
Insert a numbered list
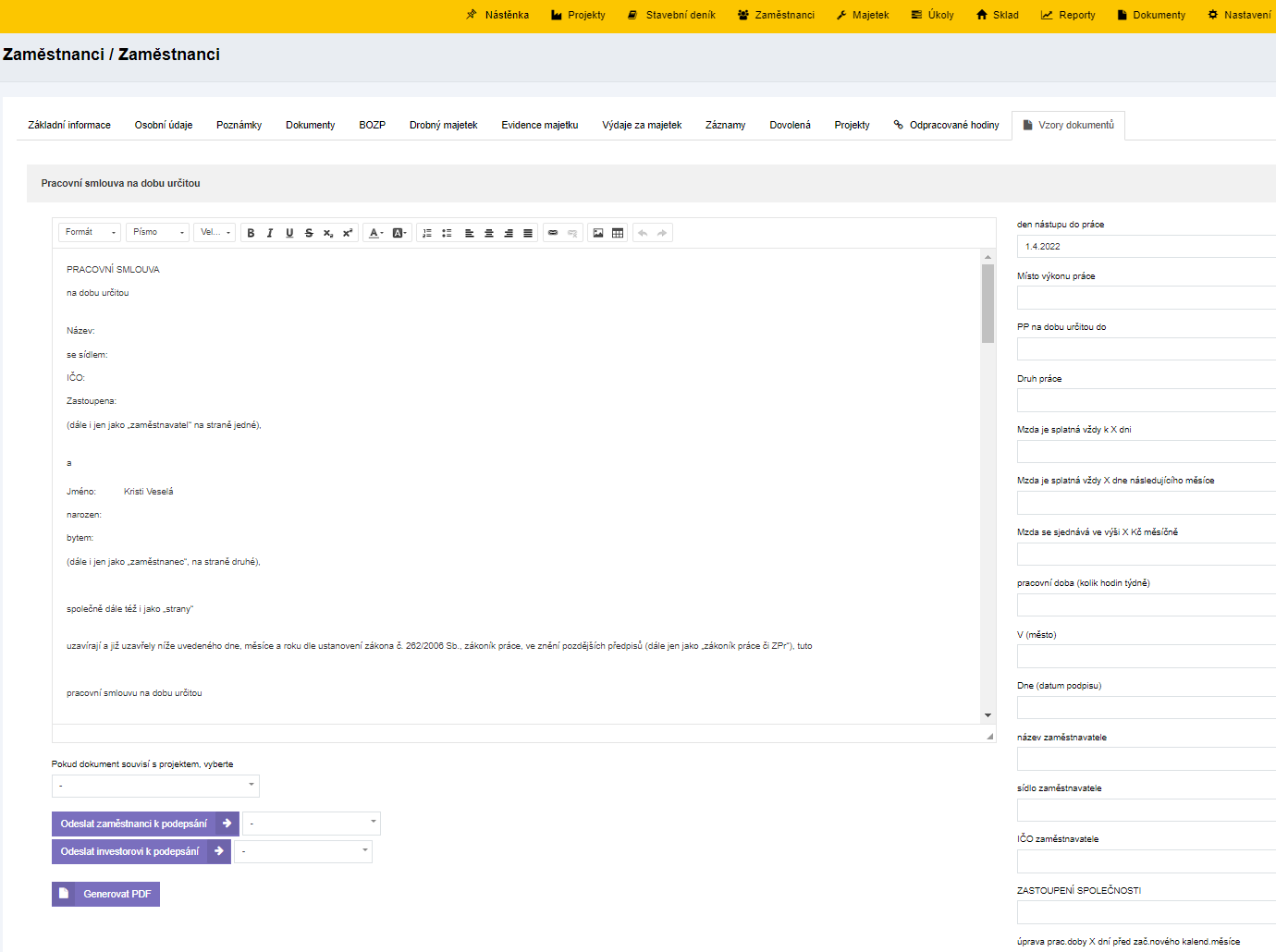pyautogui.click(x=427, y=233)
